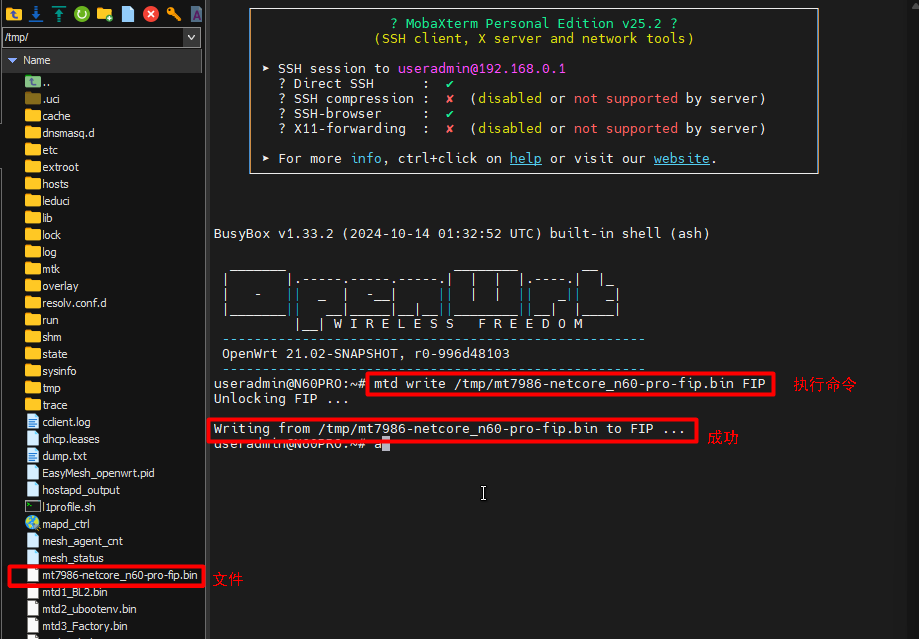Create a new file via toolbar
The image size is (919, 639).
128,13
